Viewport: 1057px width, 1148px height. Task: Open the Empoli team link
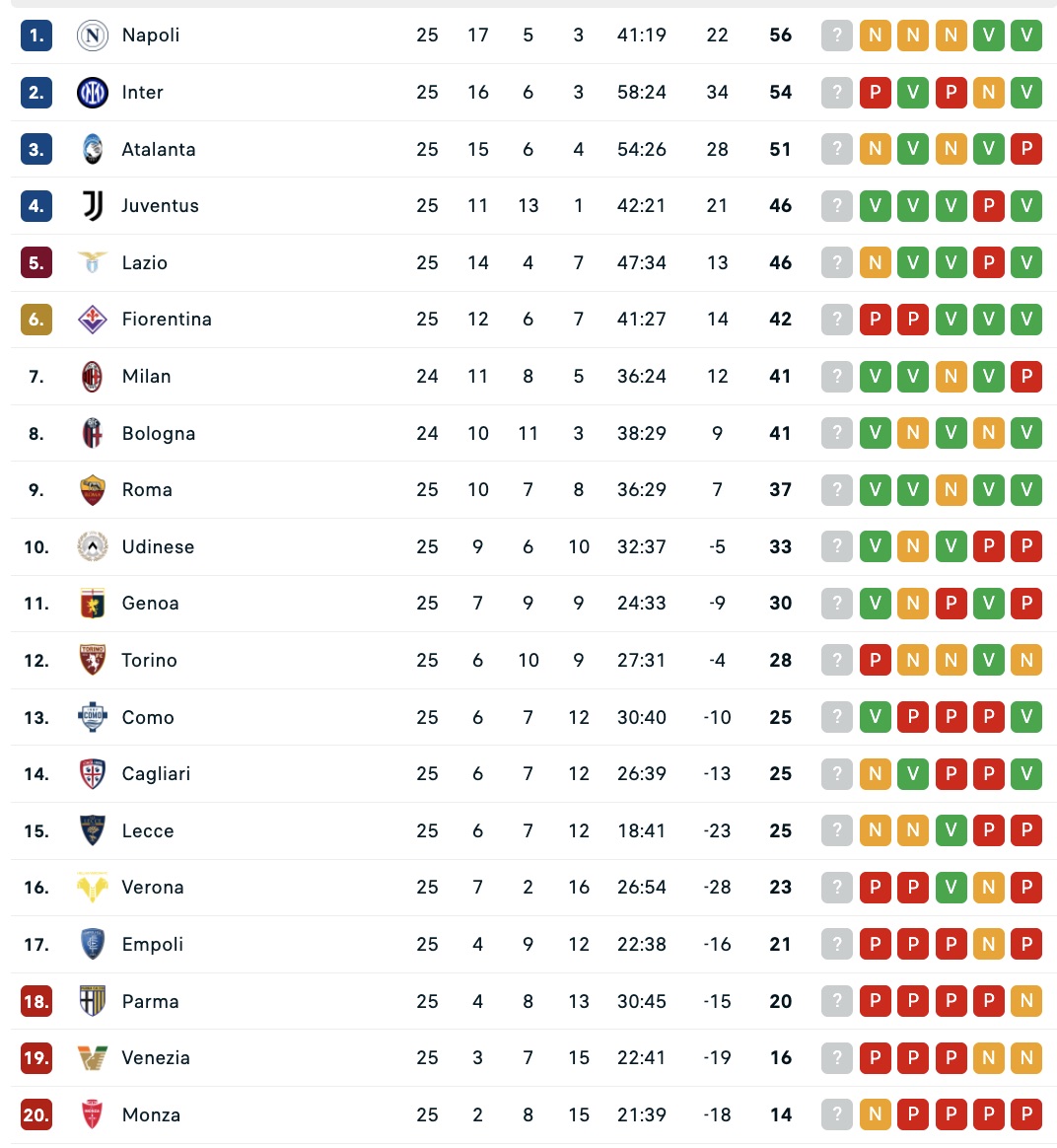coord(153,945)
